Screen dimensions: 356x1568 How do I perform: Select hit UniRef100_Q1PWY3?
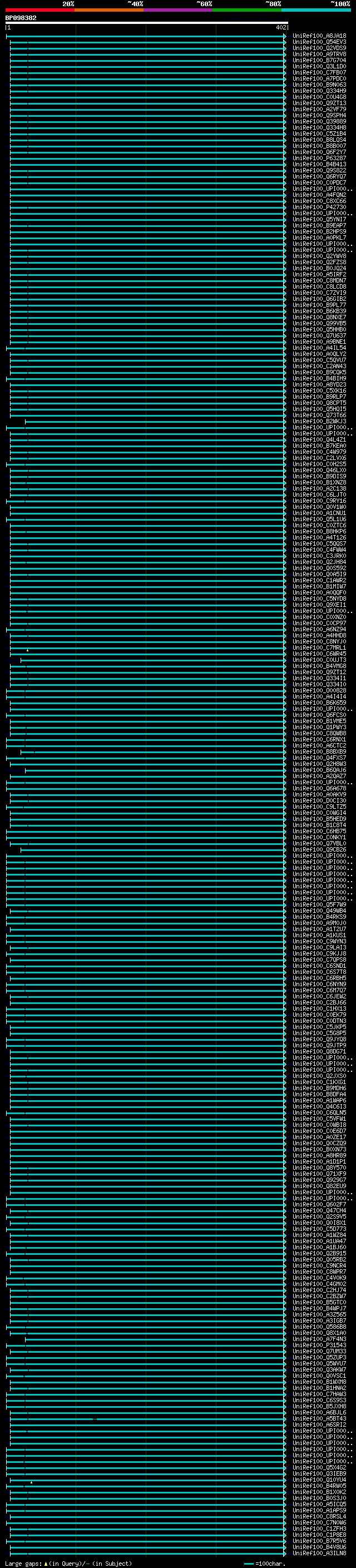(x=319, y=727)
